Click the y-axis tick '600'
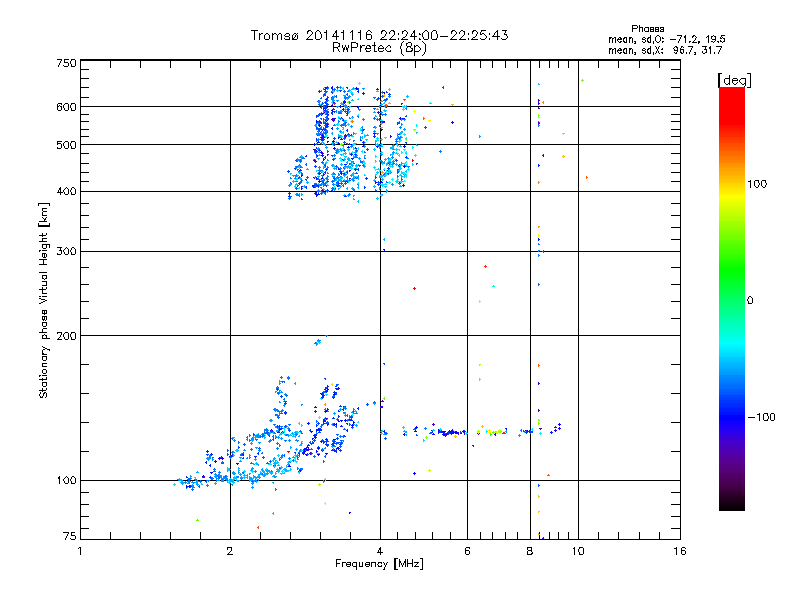 click(66, 107)
